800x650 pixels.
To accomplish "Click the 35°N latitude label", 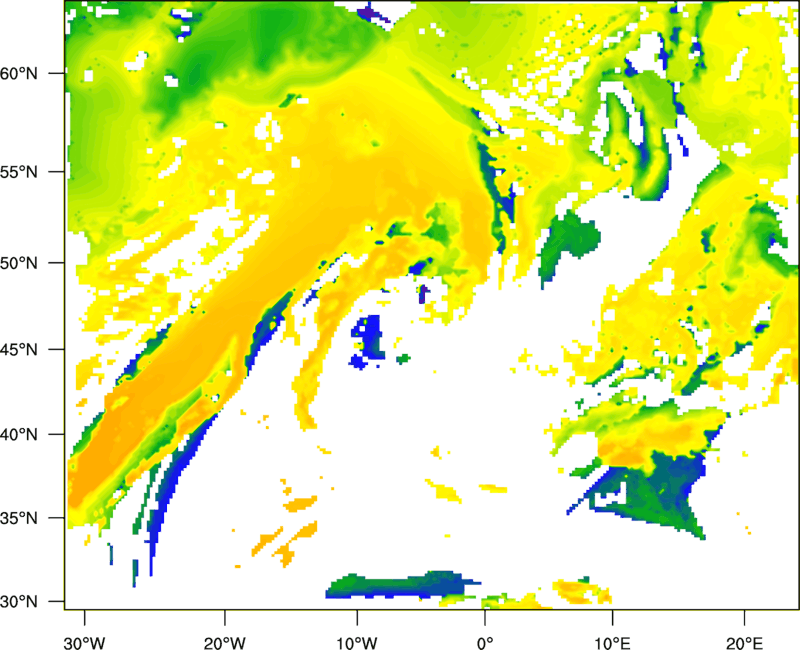I will tap(19, 518).
